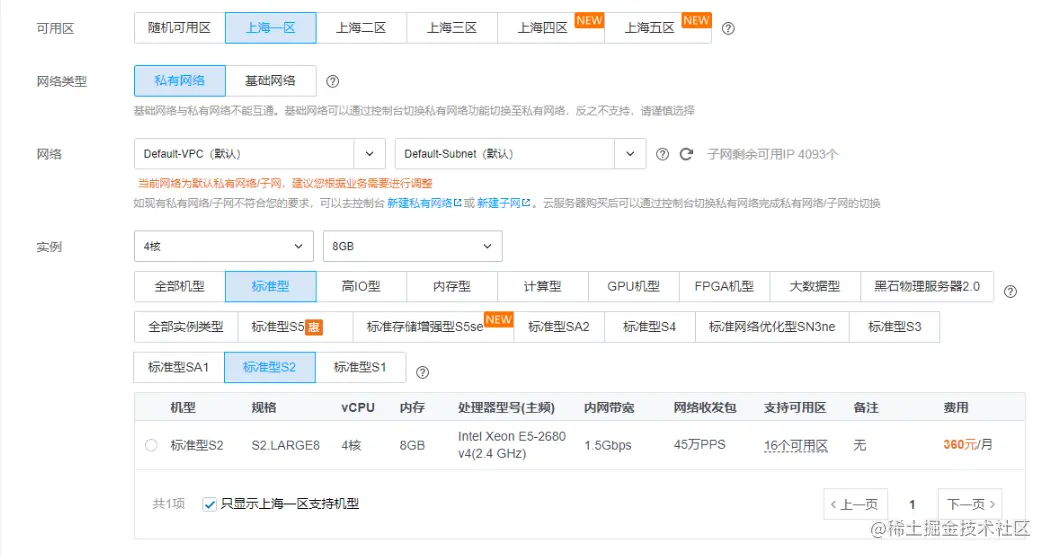Click the S2.LARGE8 specification cell

[285, 445]
